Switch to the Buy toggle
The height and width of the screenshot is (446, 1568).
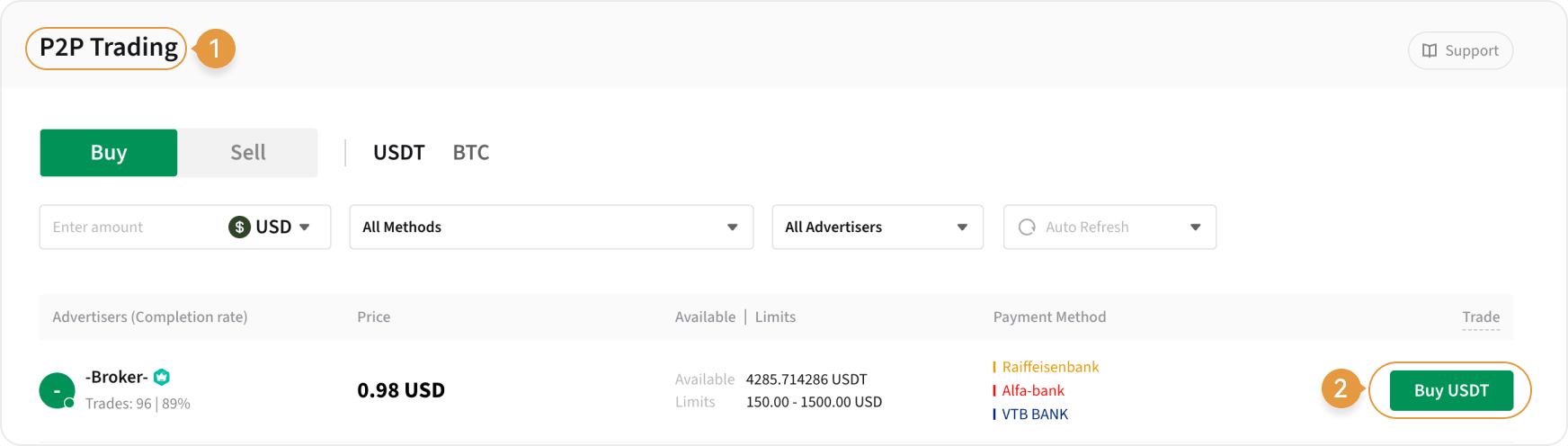109,153
